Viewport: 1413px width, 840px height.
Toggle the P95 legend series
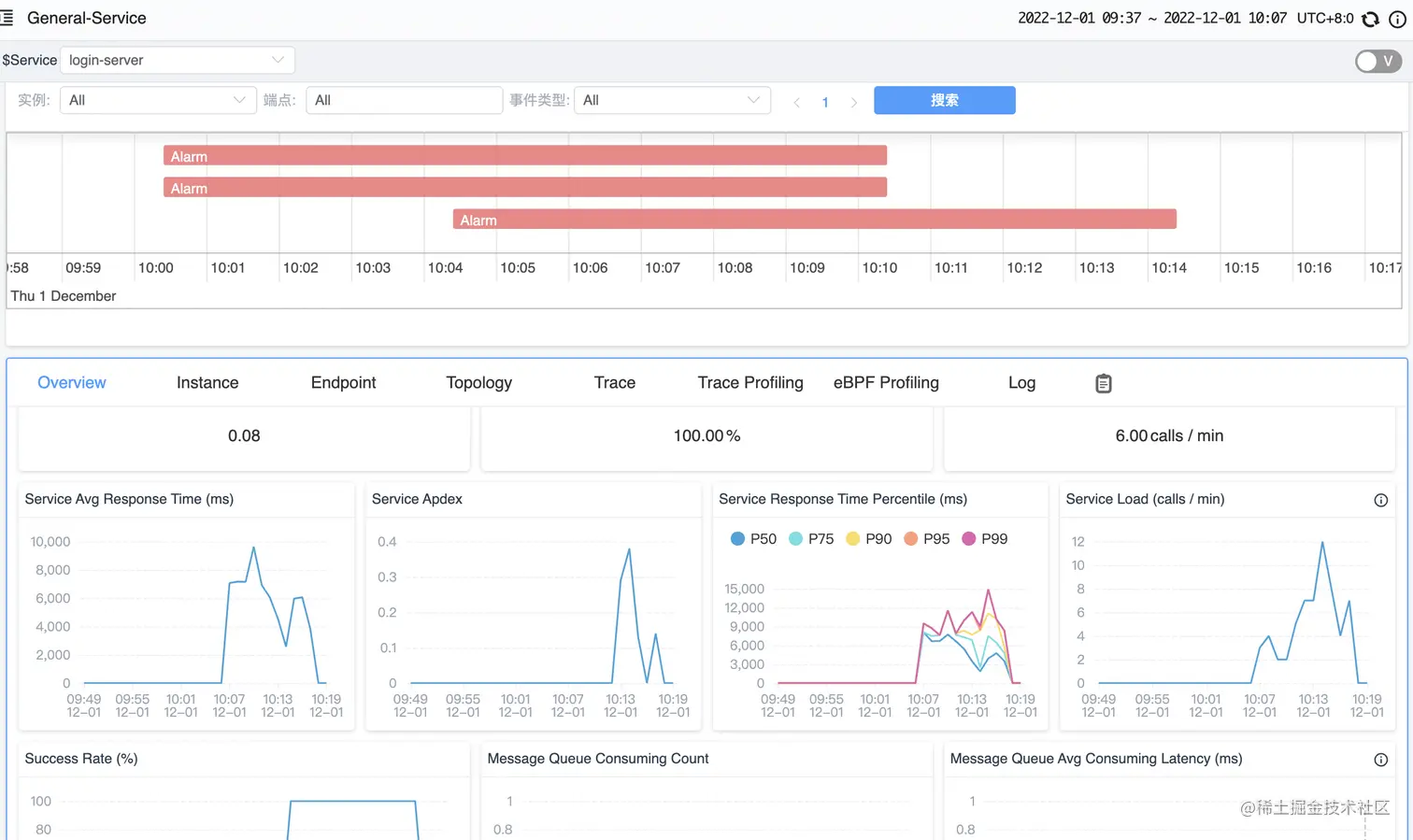pyautogui.click(x=926, y=539)
